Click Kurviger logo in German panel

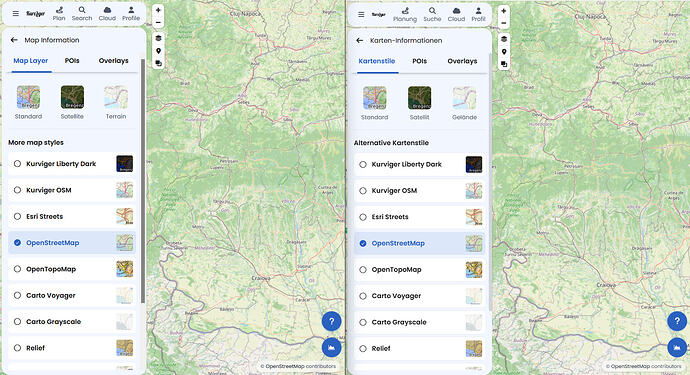(378, 14)
